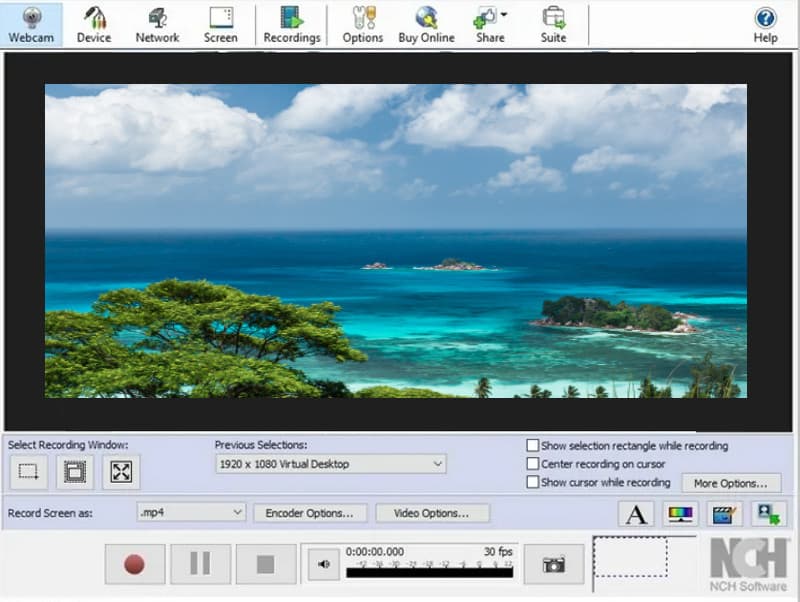Take a snapshot with the camera icon

554,564
